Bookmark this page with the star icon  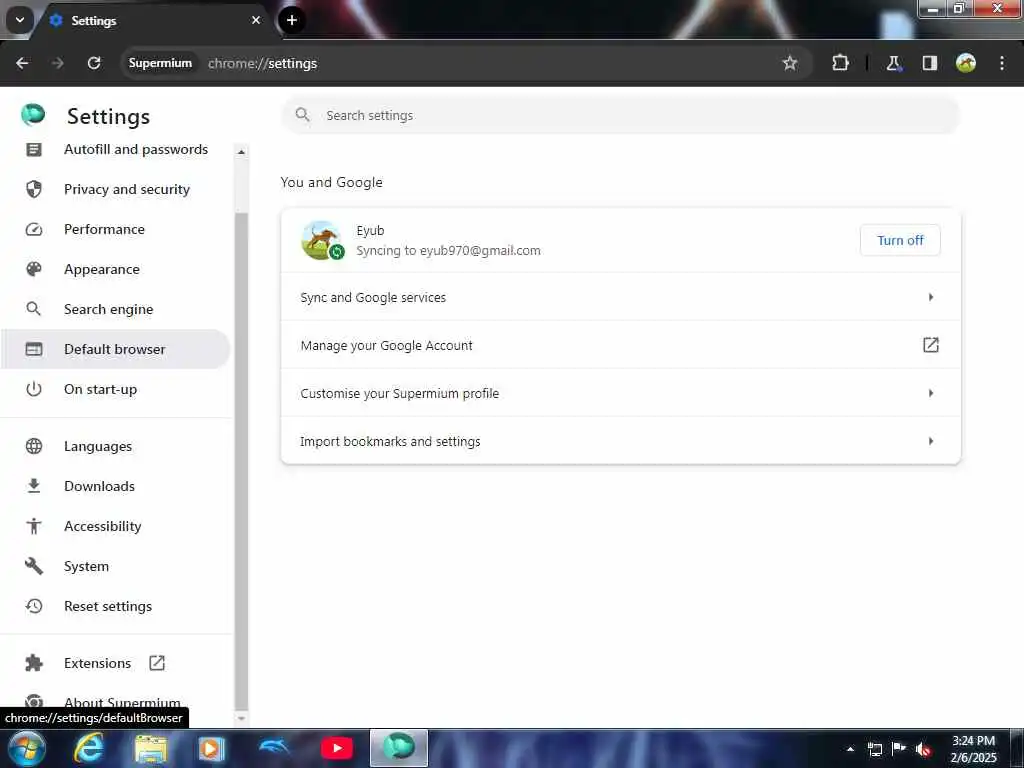[790, 63]
